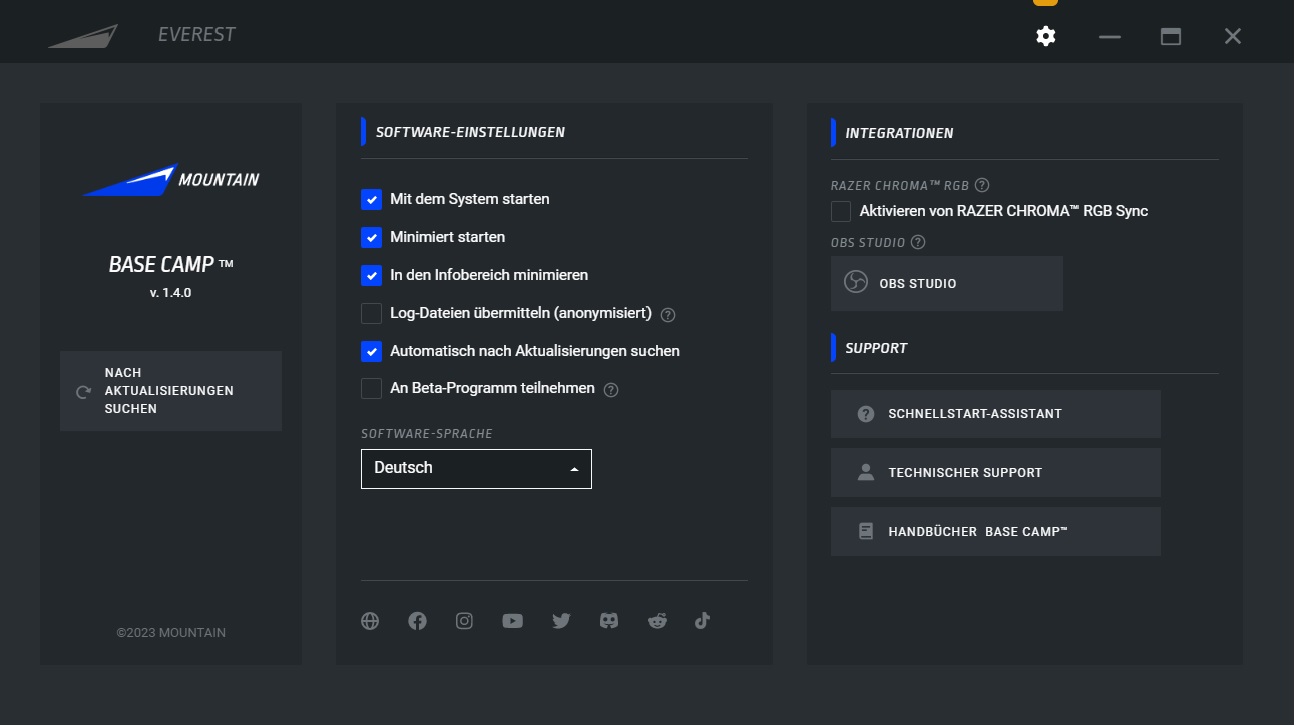Screen dimensions: 1298x726
Task: Click help icon next to Log-Dateien übermitteln
Action: point(668,314)
